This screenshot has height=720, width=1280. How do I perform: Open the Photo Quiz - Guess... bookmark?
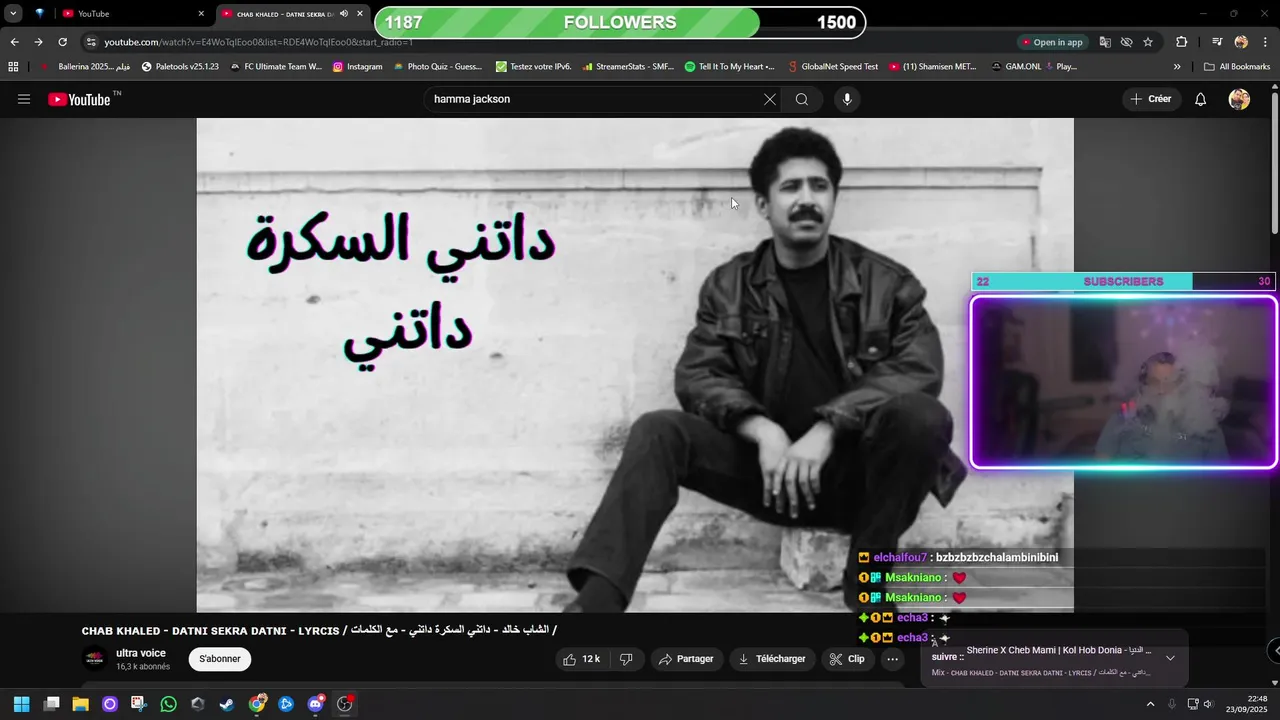click(437, 67)
